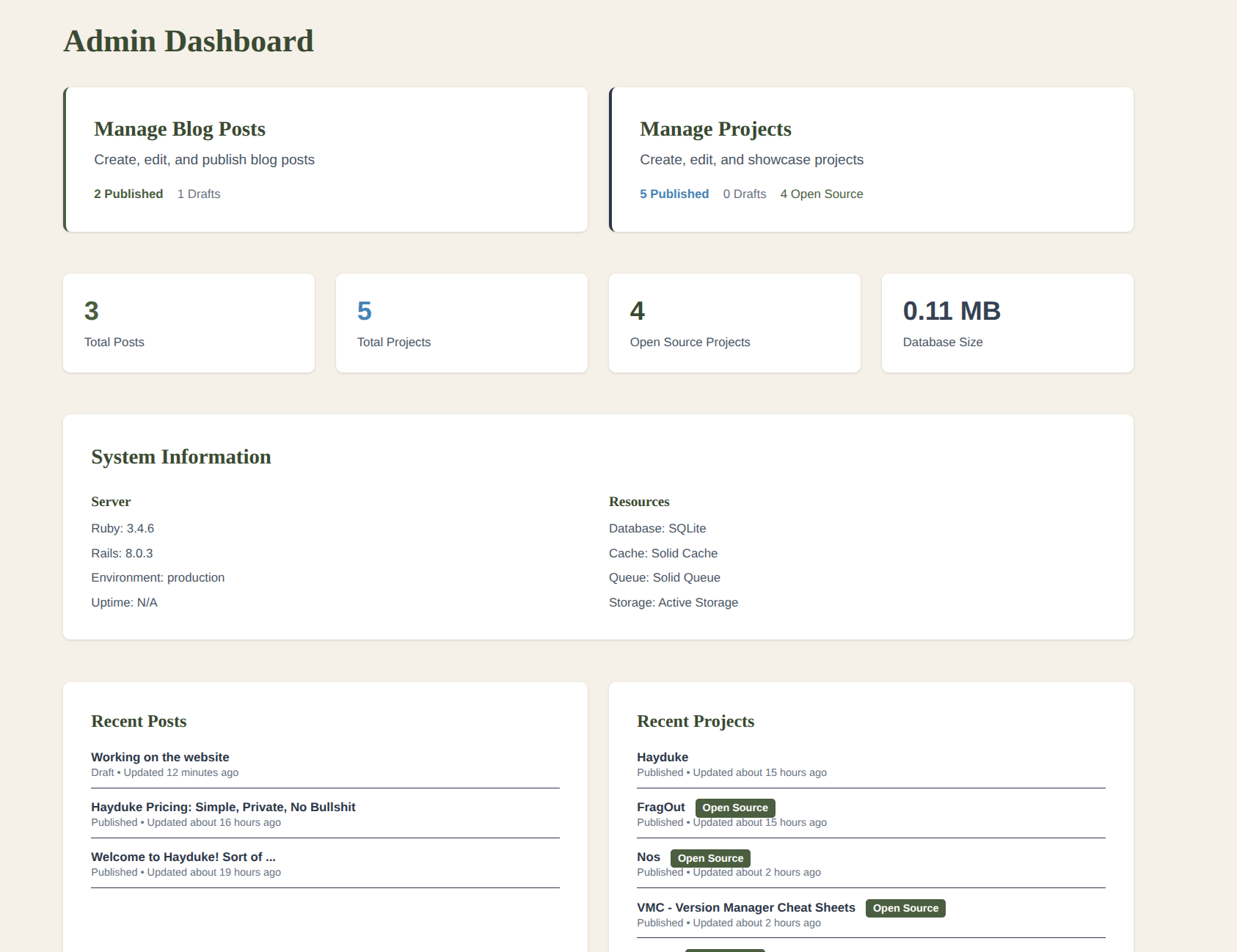Open the Manage Projects card
This screenshot has height=952, width=1237.
pos(715,129)
